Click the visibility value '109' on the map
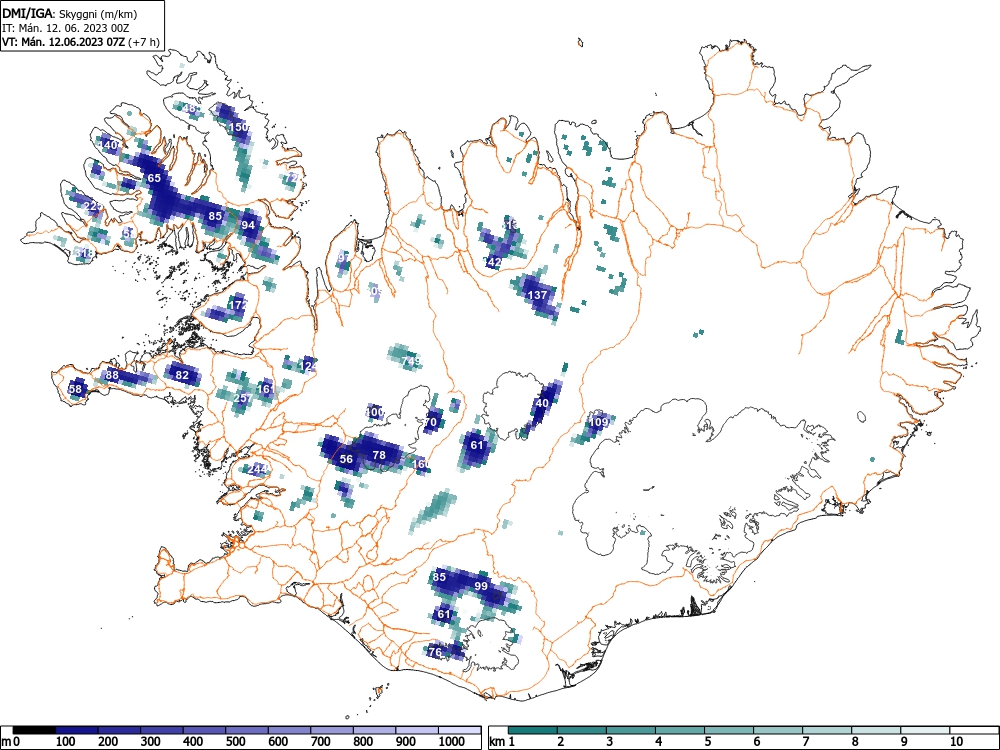Viewport: 1000px width, 750px height. point(599,422)
